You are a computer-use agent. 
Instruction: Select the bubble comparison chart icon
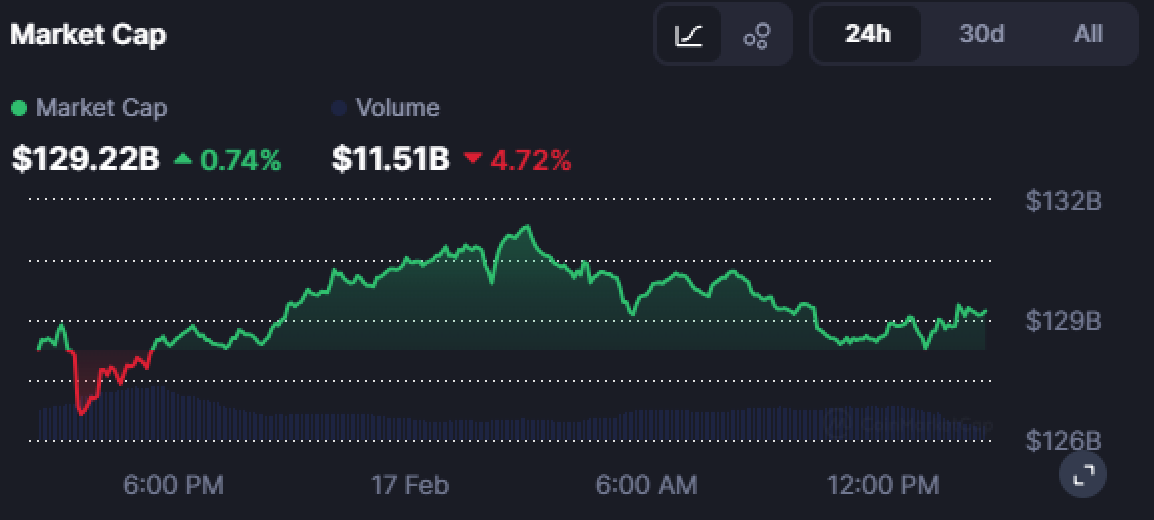click(757, 35)
